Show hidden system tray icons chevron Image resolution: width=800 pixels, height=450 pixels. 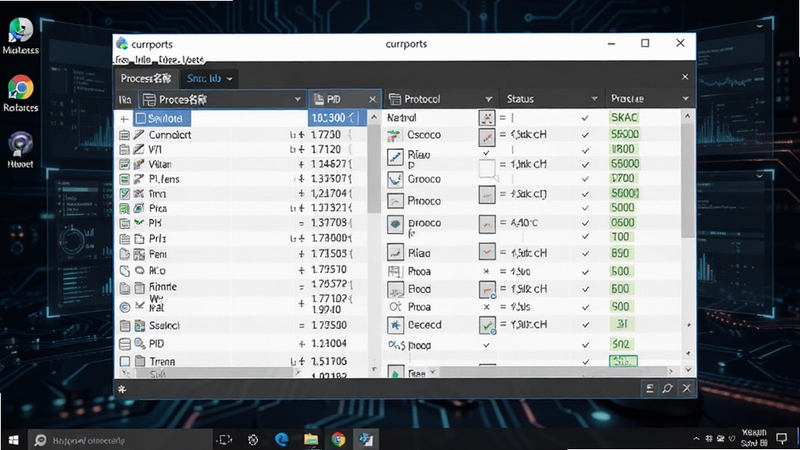[696, 439]
